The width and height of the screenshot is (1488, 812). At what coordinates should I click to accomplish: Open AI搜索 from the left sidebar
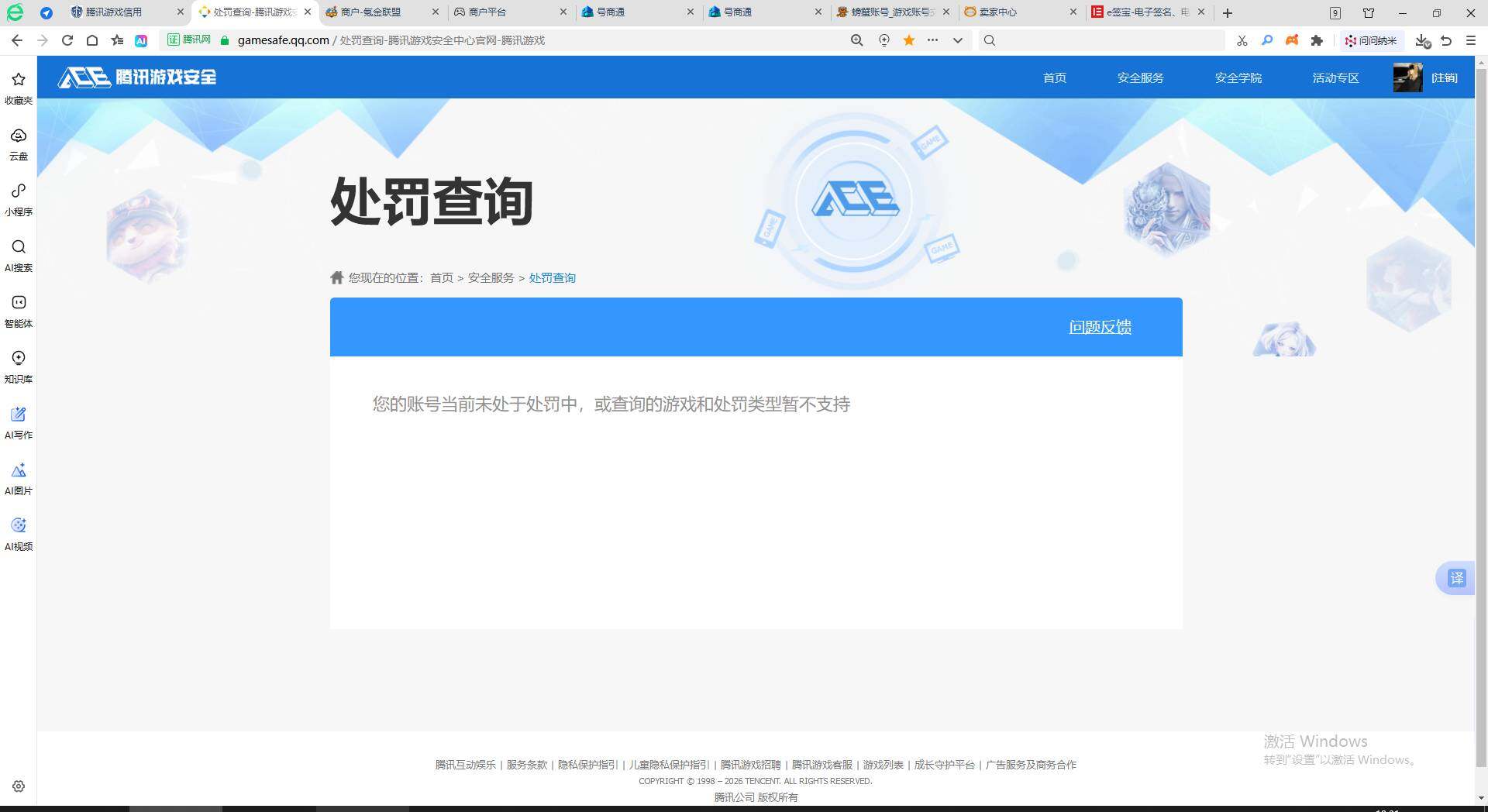coord(18,256)
